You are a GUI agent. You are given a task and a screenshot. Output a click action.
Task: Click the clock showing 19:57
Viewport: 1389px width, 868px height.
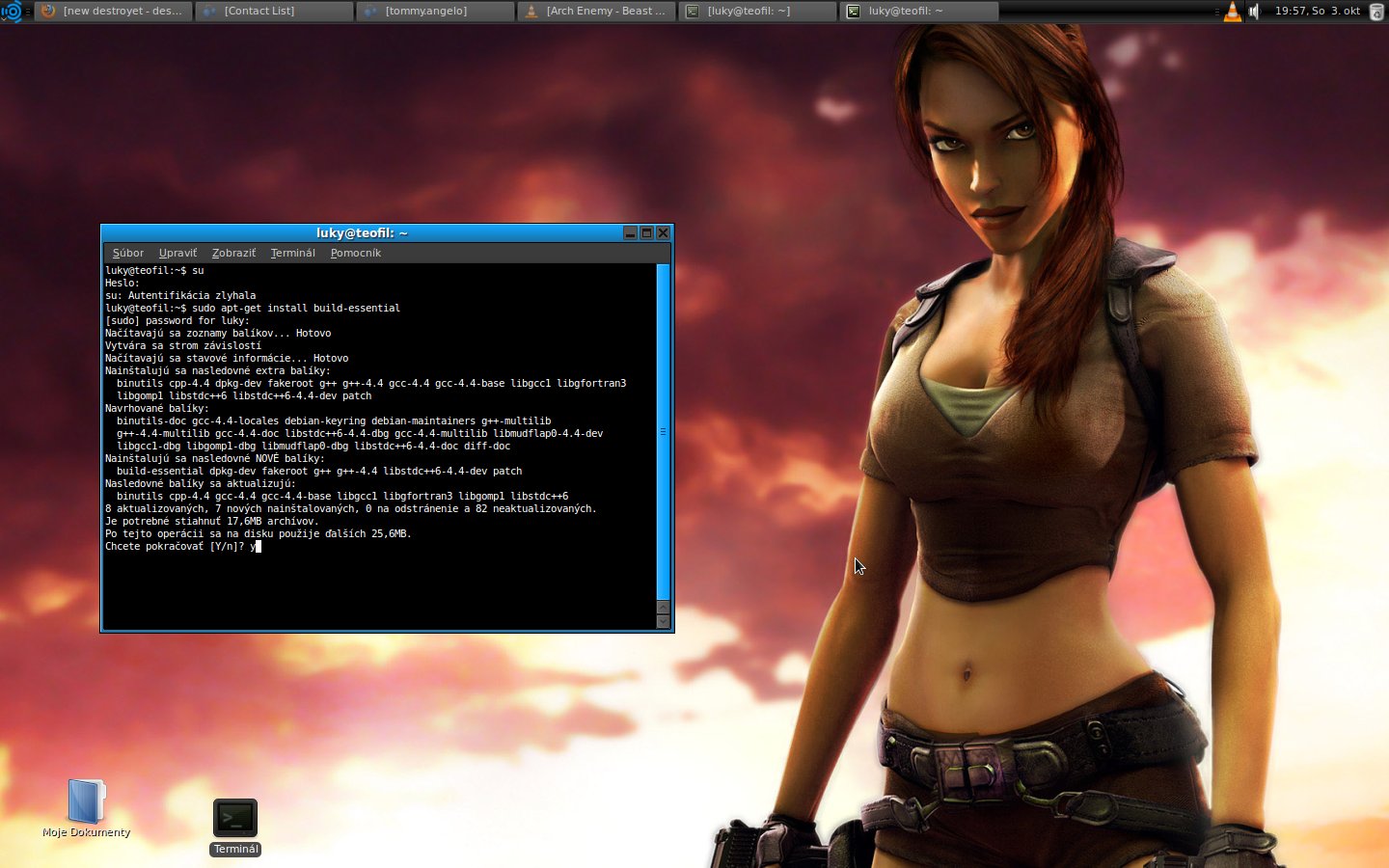pyautogui.click(x=1317, y=12)
